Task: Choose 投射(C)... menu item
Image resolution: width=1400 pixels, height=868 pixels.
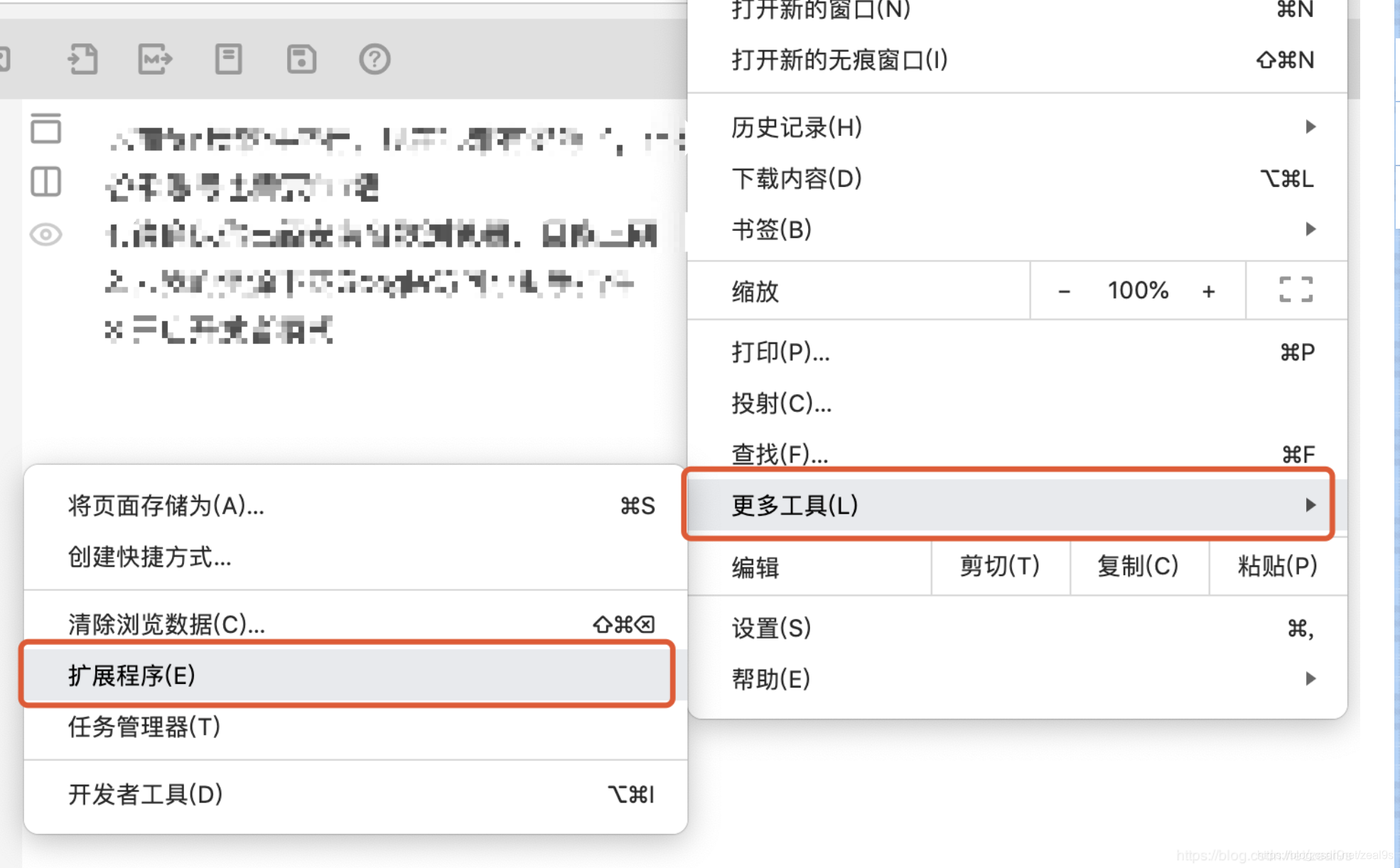Action: 1018,403
